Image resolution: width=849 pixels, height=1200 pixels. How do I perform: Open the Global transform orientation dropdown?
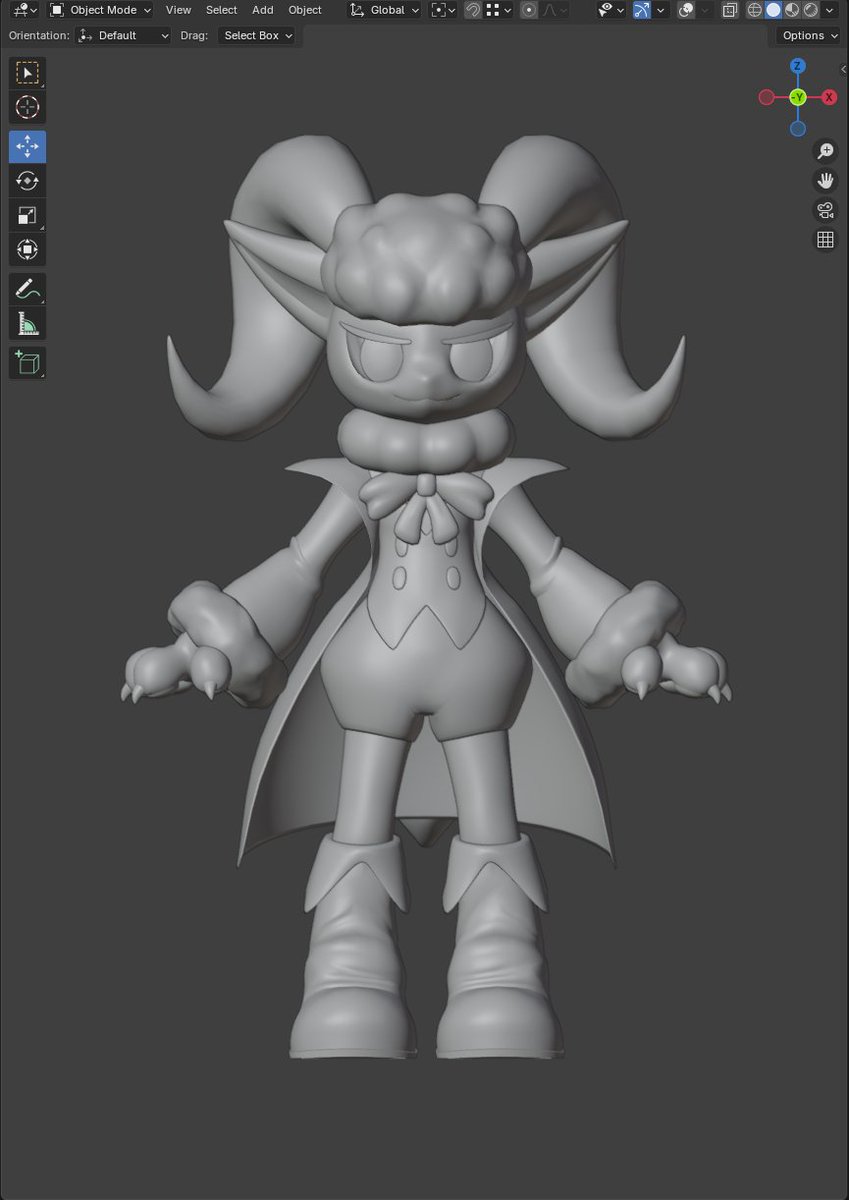click(x=385, y=10)
